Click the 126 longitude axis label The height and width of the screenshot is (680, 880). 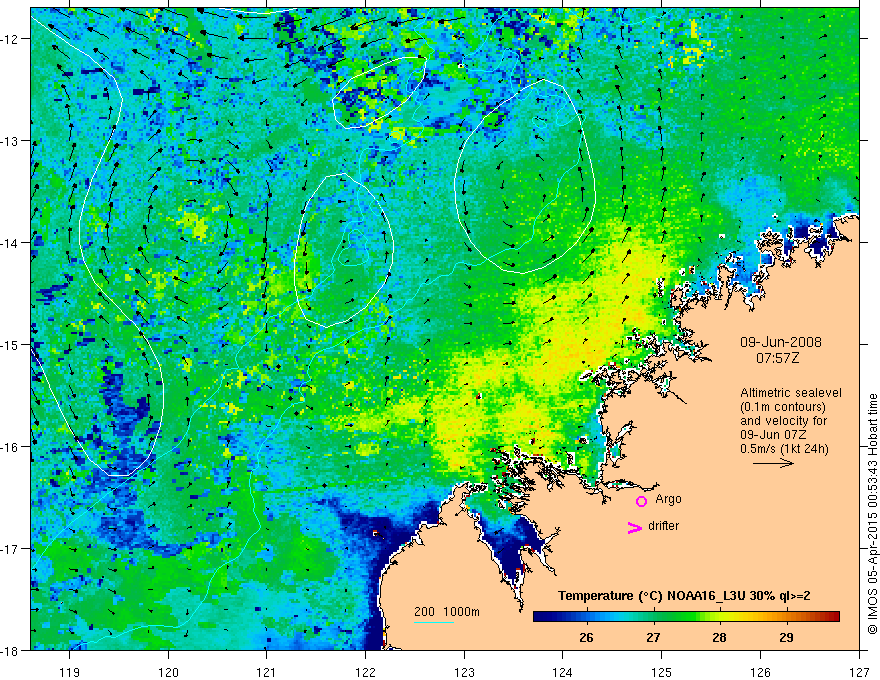tap(760, 672)
